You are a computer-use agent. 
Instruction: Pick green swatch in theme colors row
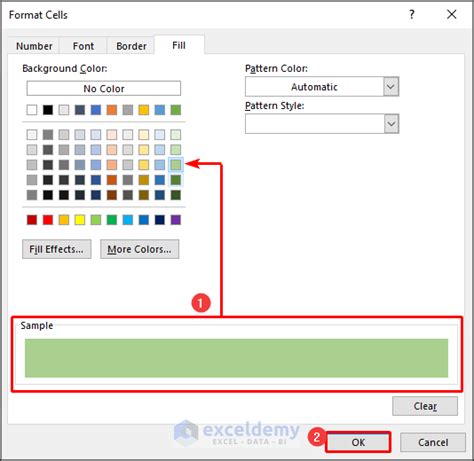pyautogui.click(x=176, y=110)
